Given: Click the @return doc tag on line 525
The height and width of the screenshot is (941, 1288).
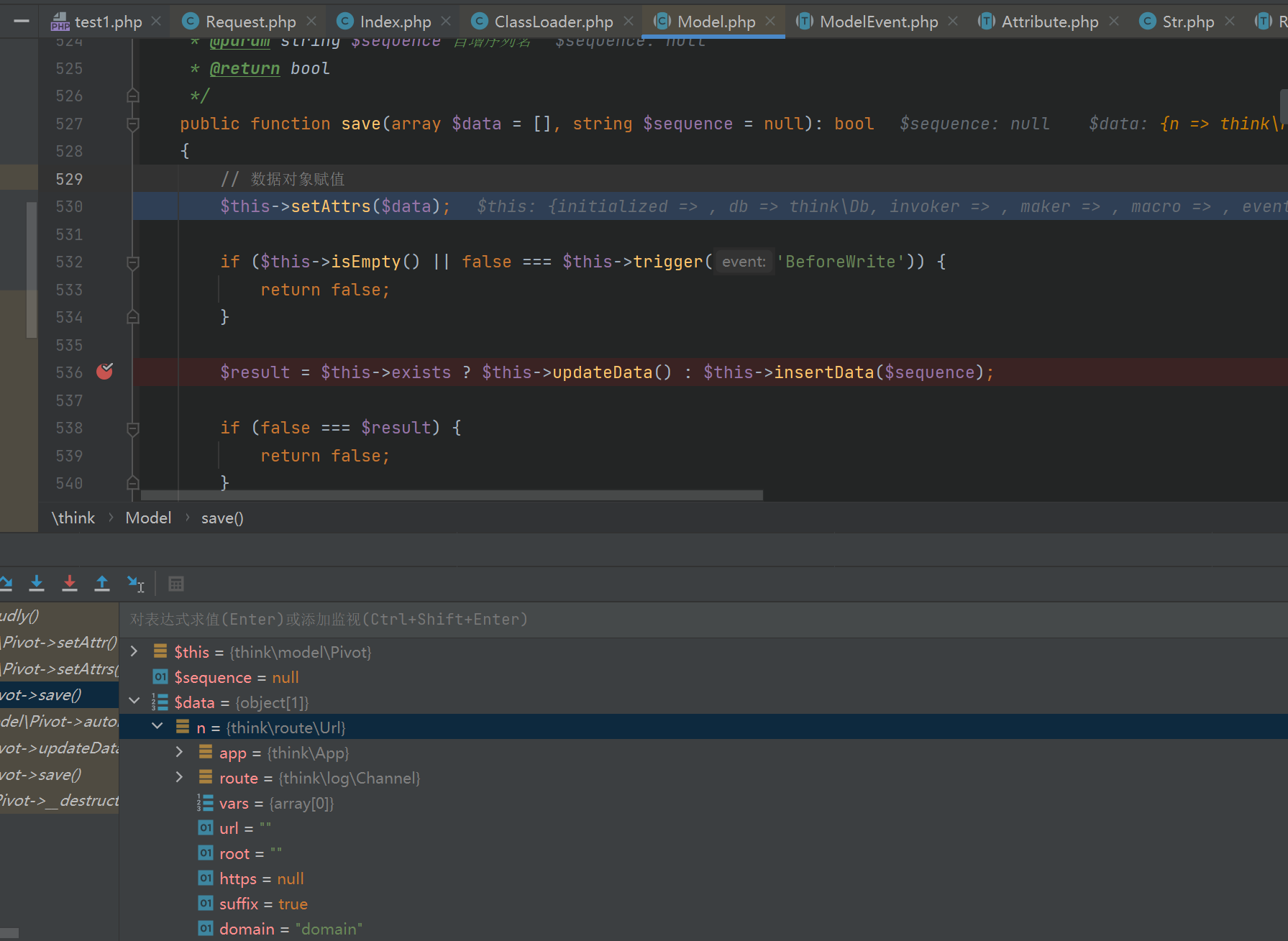Looking at the screenshot, I should [x=245, y=68].
